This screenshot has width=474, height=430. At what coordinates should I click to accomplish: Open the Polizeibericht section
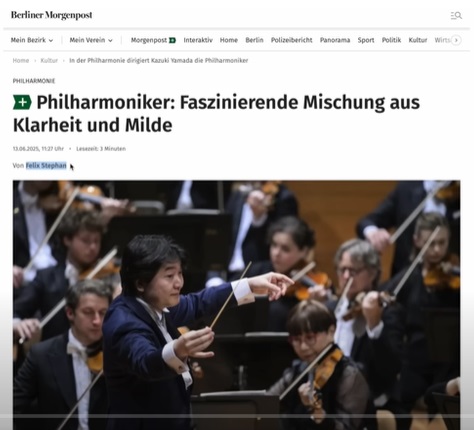(x=292, y=40)
